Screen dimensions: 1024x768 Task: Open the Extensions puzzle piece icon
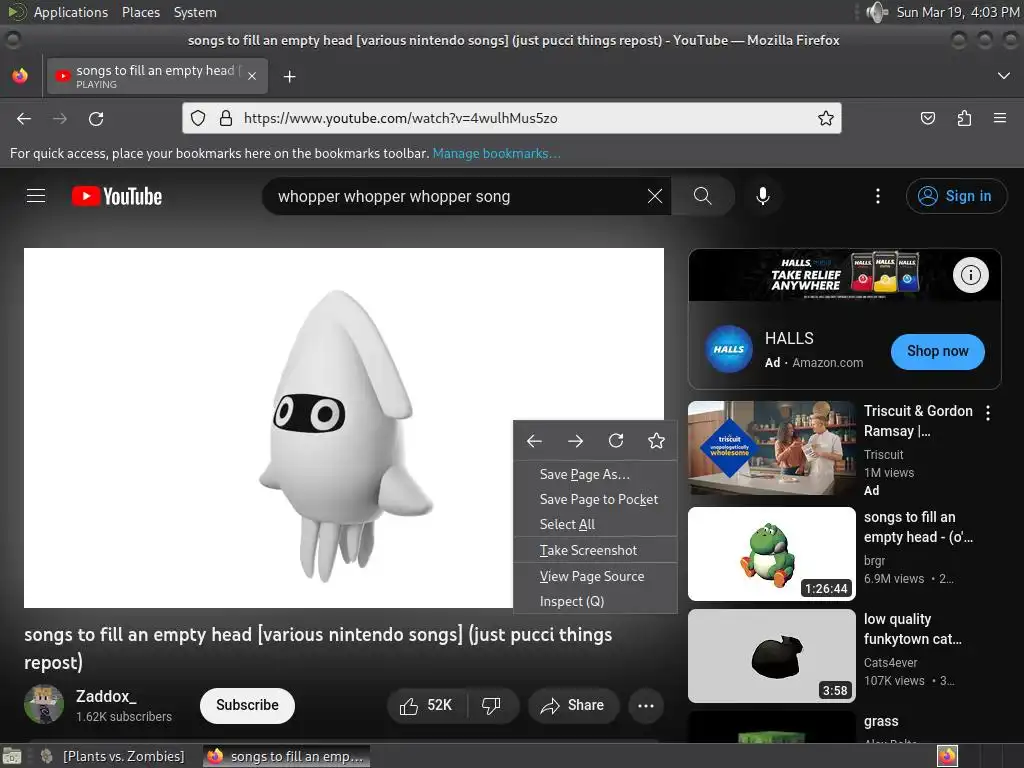(x=964, y=118)
